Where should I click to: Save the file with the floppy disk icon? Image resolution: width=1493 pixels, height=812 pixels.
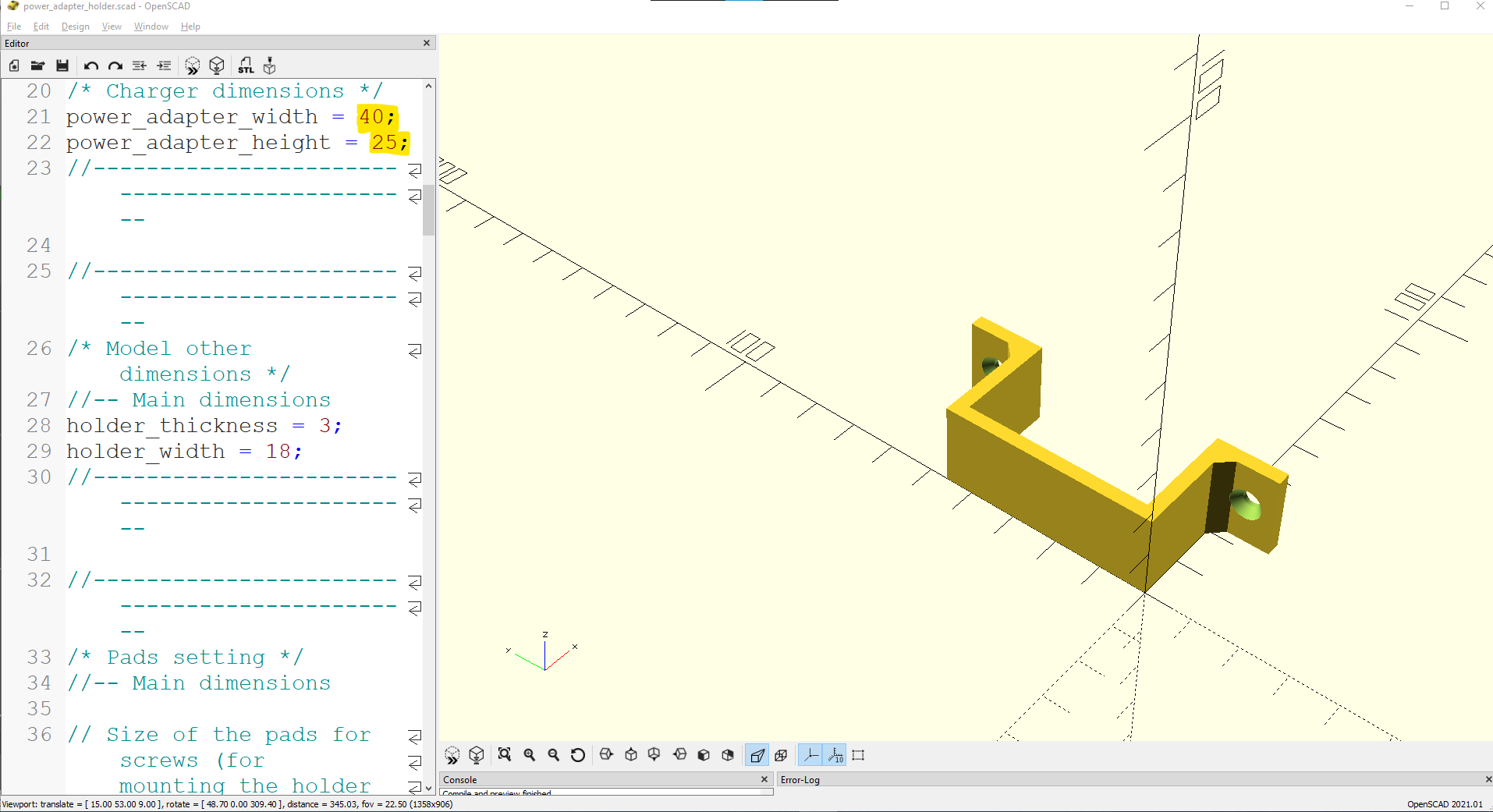[x=62, y=66]
